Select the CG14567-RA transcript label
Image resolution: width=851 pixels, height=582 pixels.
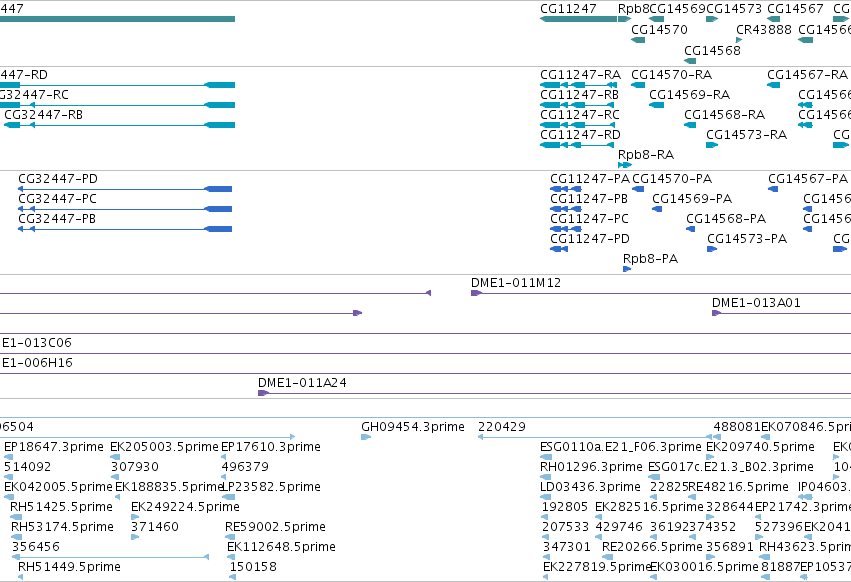click(808, 74)
